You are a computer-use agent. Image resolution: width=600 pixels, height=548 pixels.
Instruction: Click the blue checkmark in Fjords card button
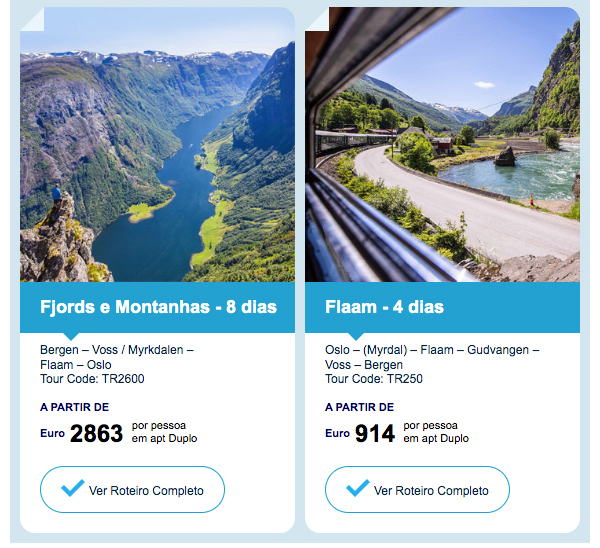[73, 488]
